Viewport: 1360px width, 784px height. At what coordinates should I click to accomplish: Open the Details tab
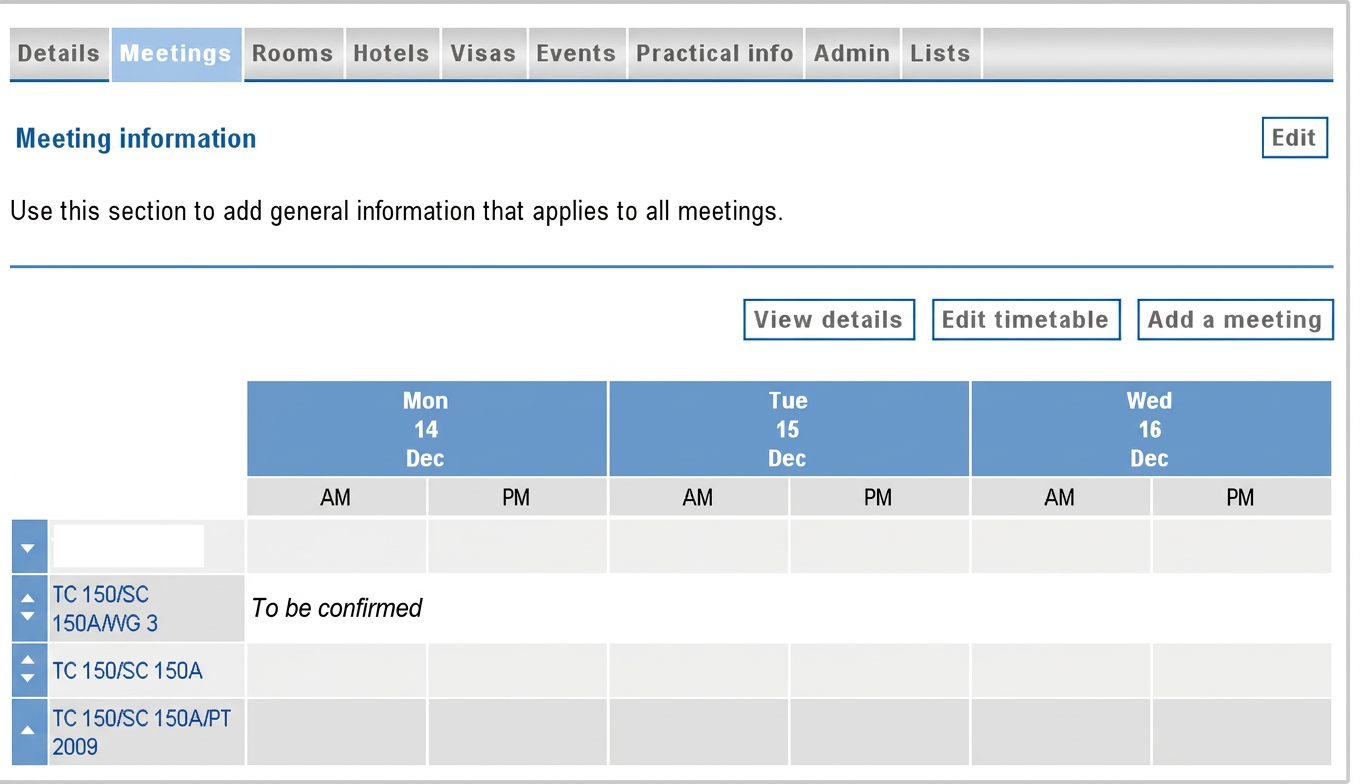coord(59,54)
